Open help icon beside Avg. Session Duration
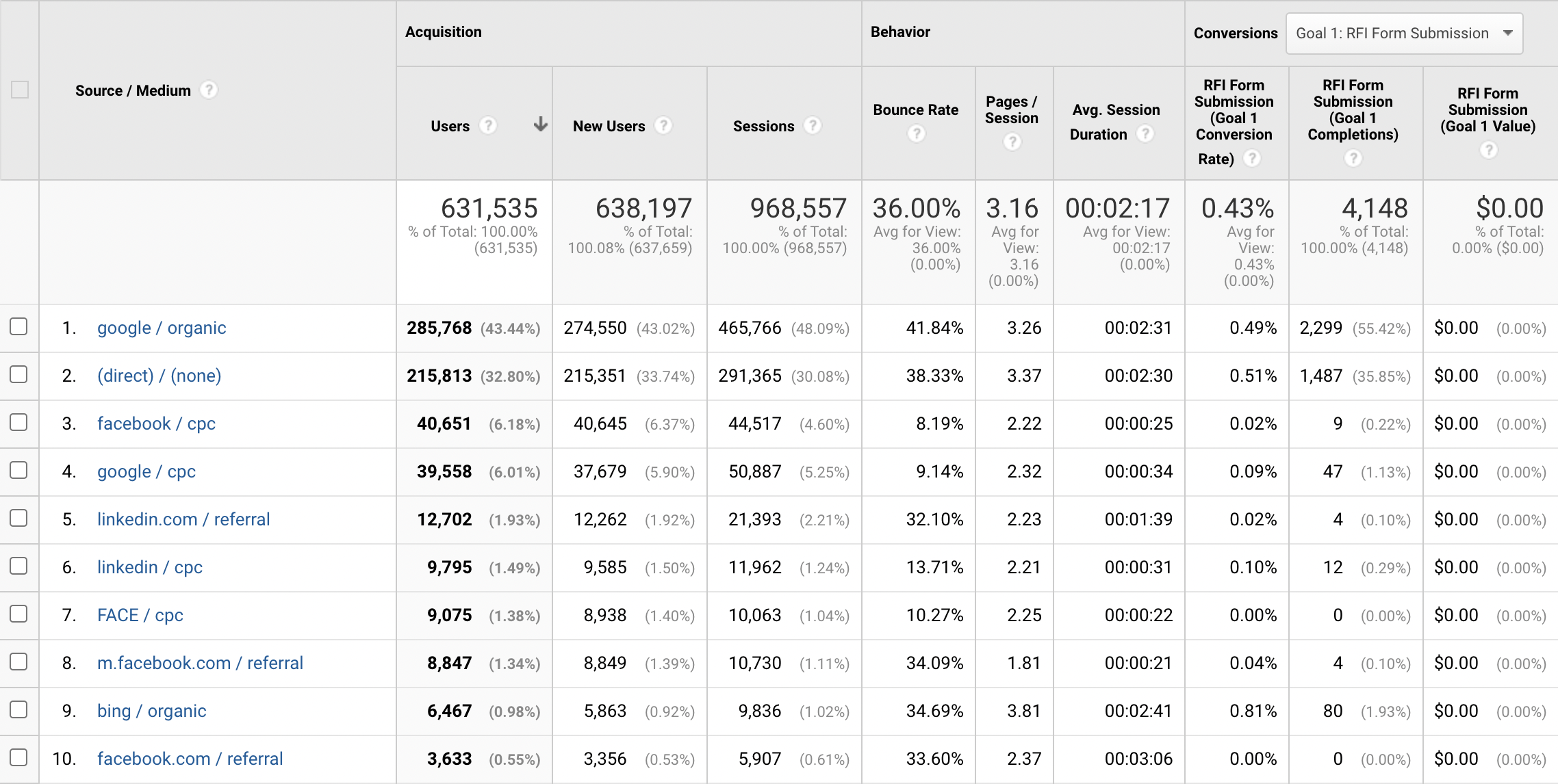Image resolution: width=1558 pixels, height=784 pixels. 1145,133
